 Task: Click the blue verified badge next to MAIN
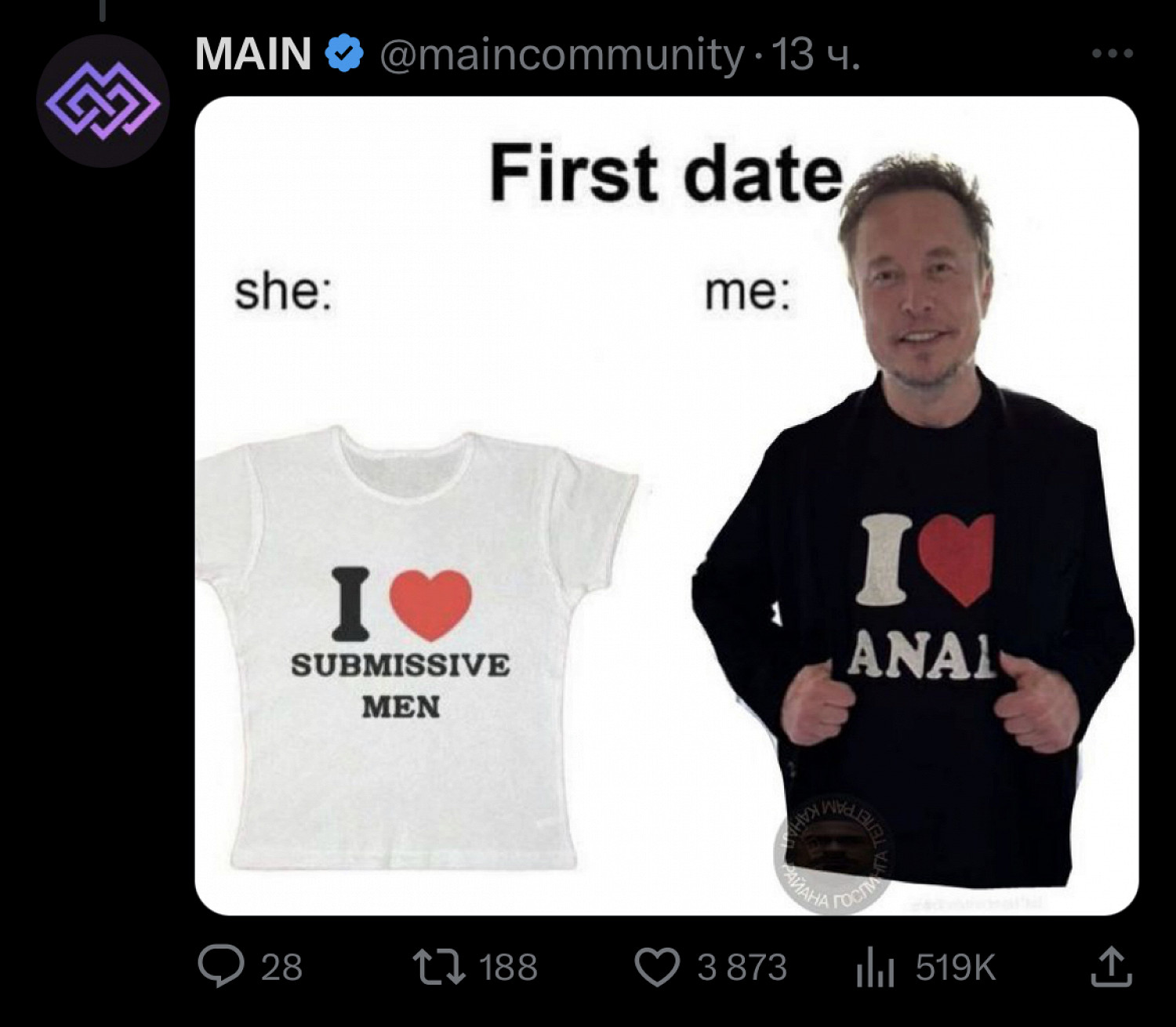(344, 54)
